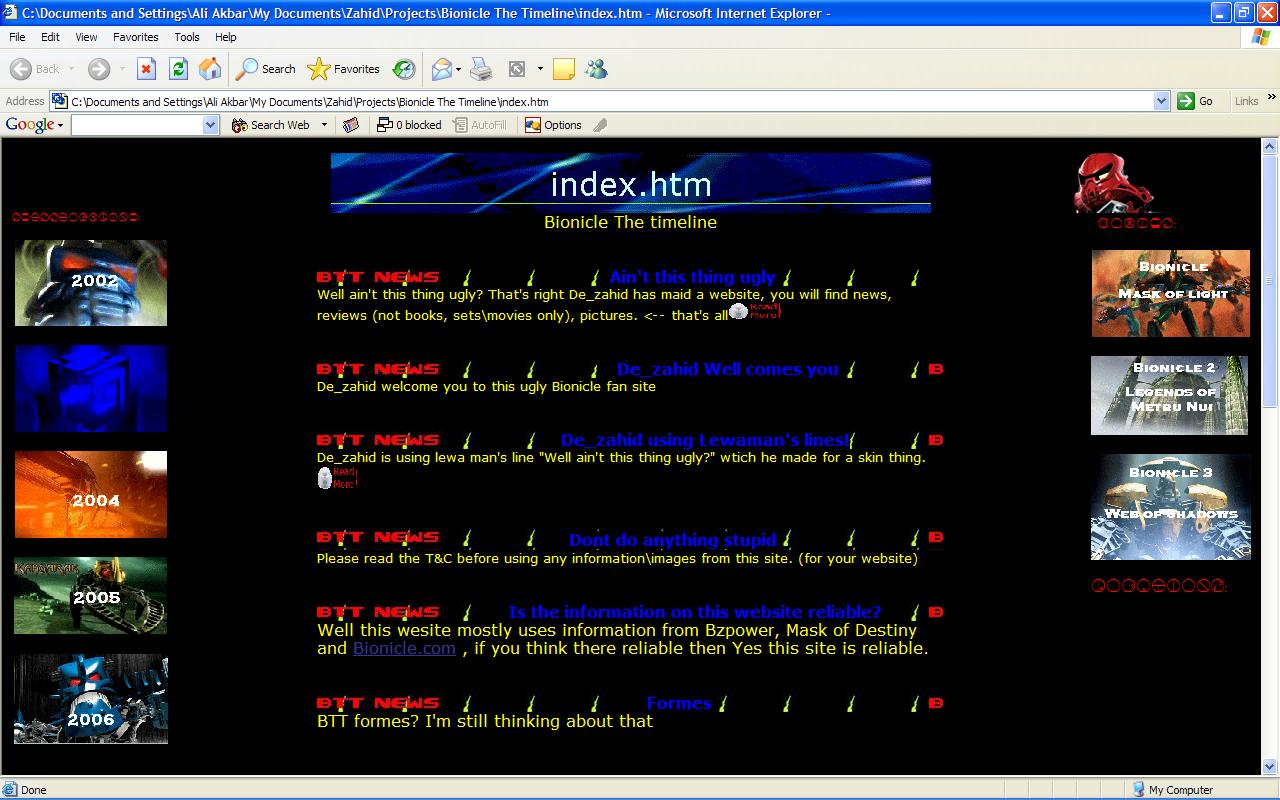This screenshot has width=1280, height=800.
Task: Click the AutoFill button on Google toolbar
Action: (x=480, y=125)
